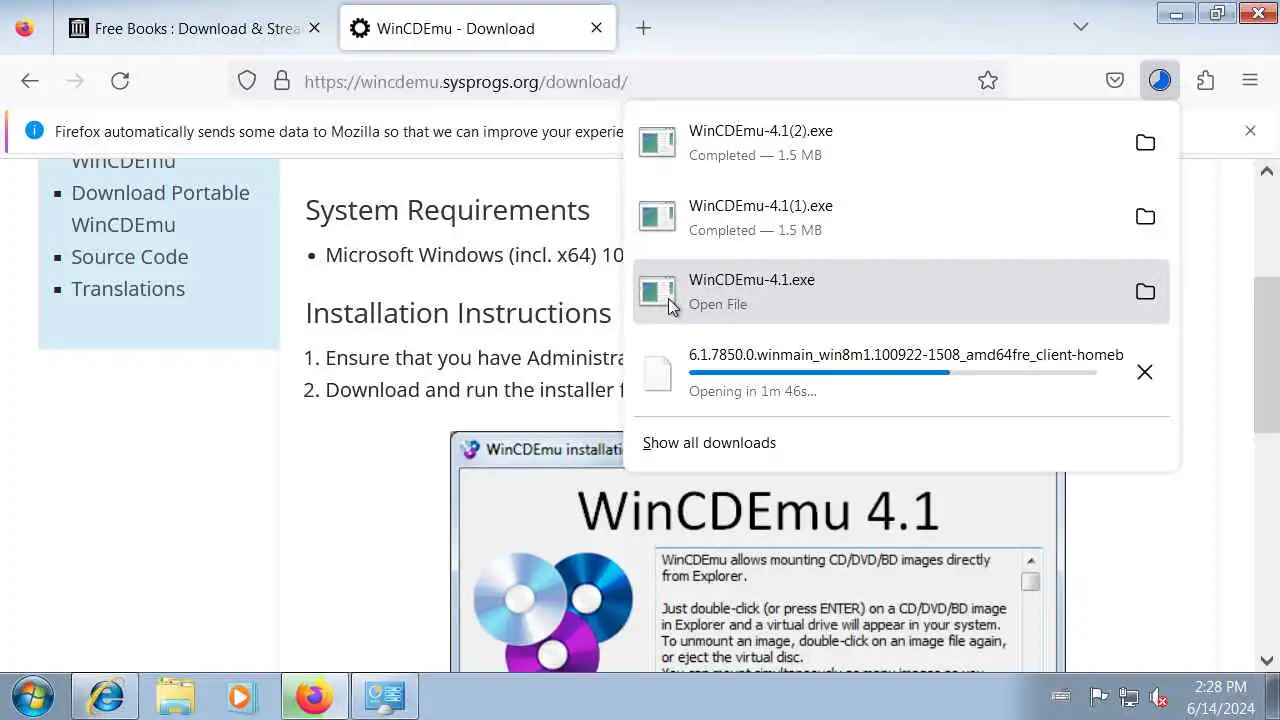Open Windows Media Player from taskbar
Screen dimensions: 1280x720
tap(244, 696)
